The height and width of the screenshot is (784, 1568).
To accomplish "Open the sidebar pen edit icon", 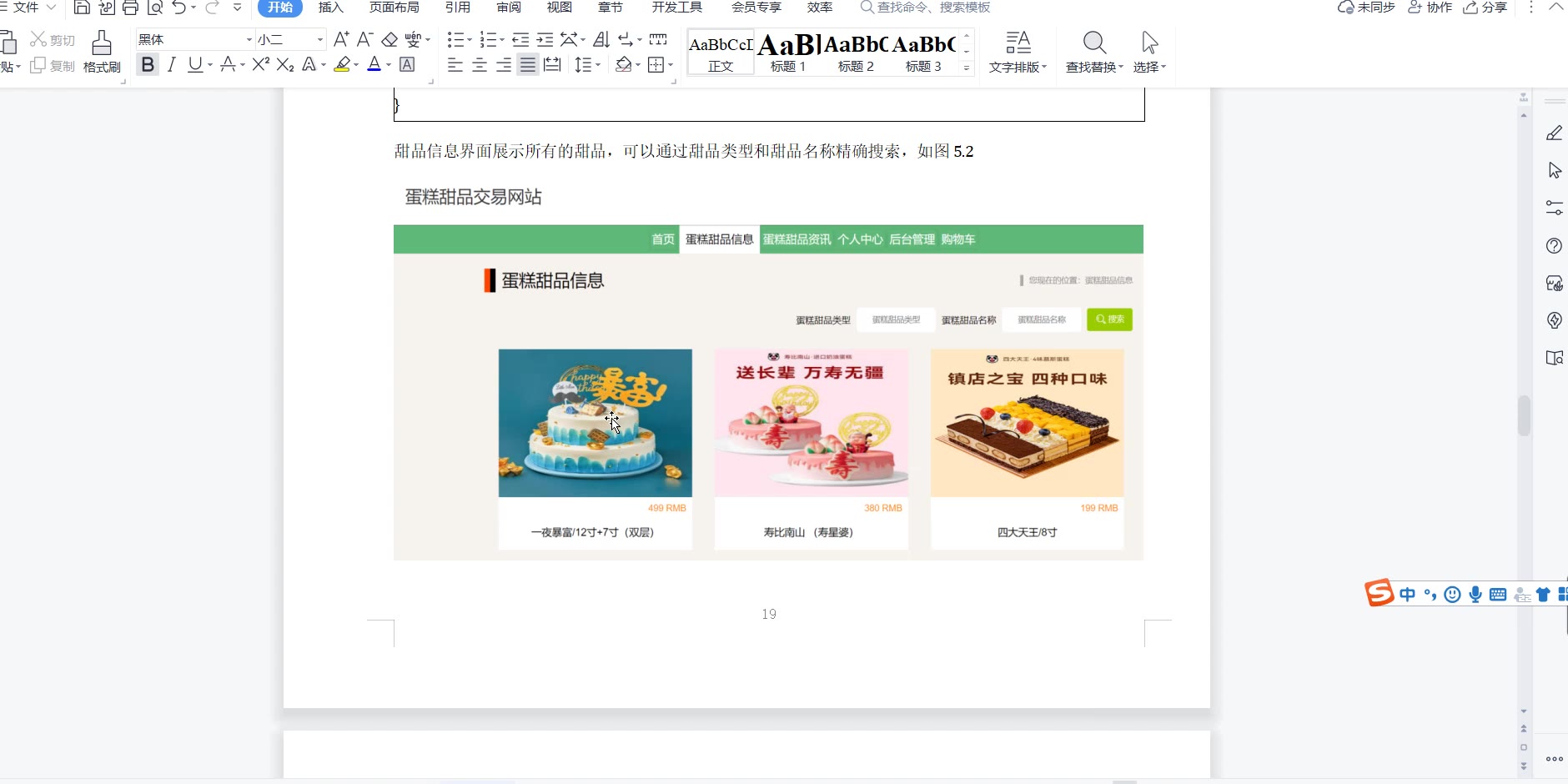I will [x=1554, y=133].
